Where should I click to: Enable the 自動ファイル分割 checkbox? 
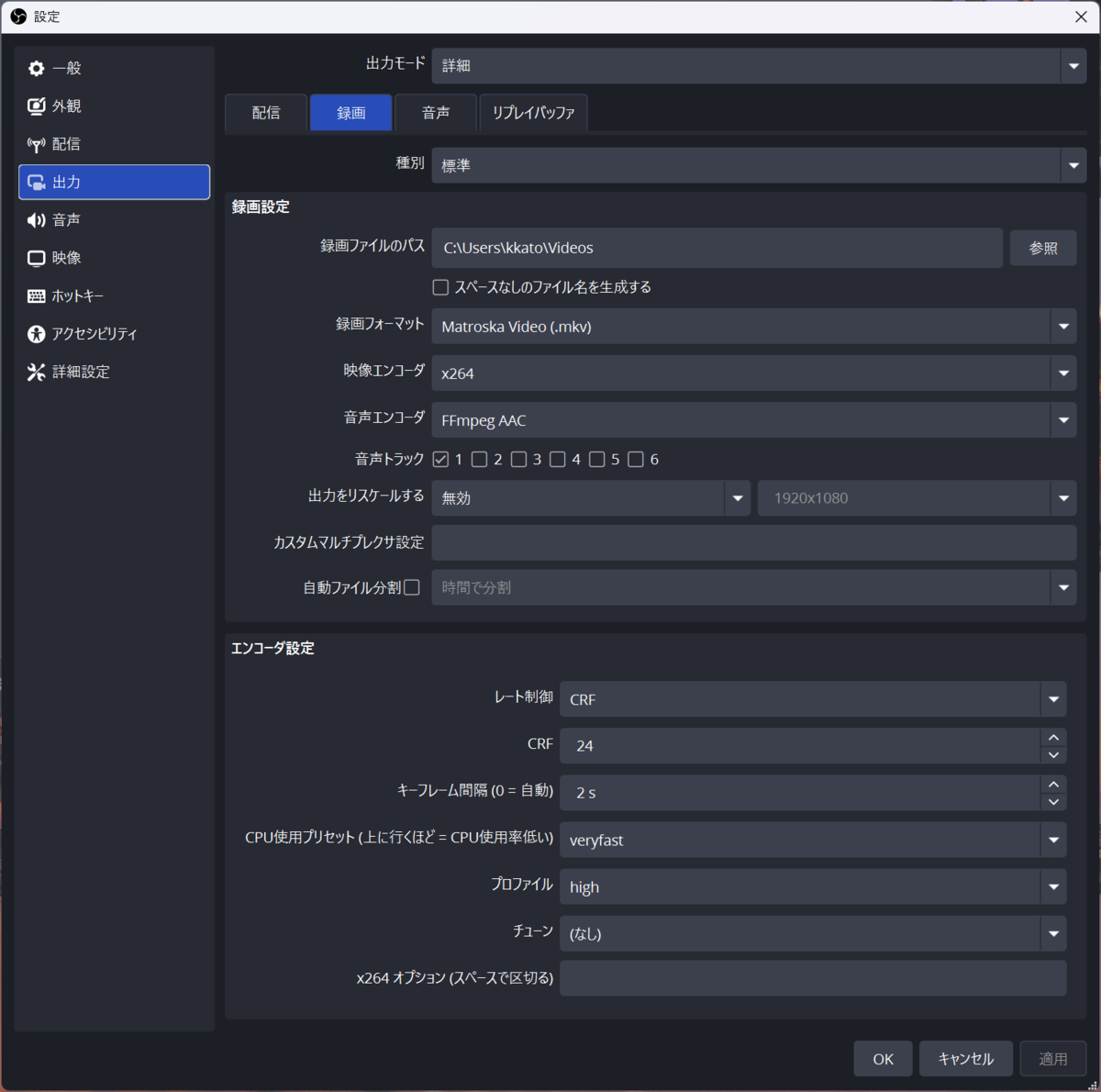[412, 587]
